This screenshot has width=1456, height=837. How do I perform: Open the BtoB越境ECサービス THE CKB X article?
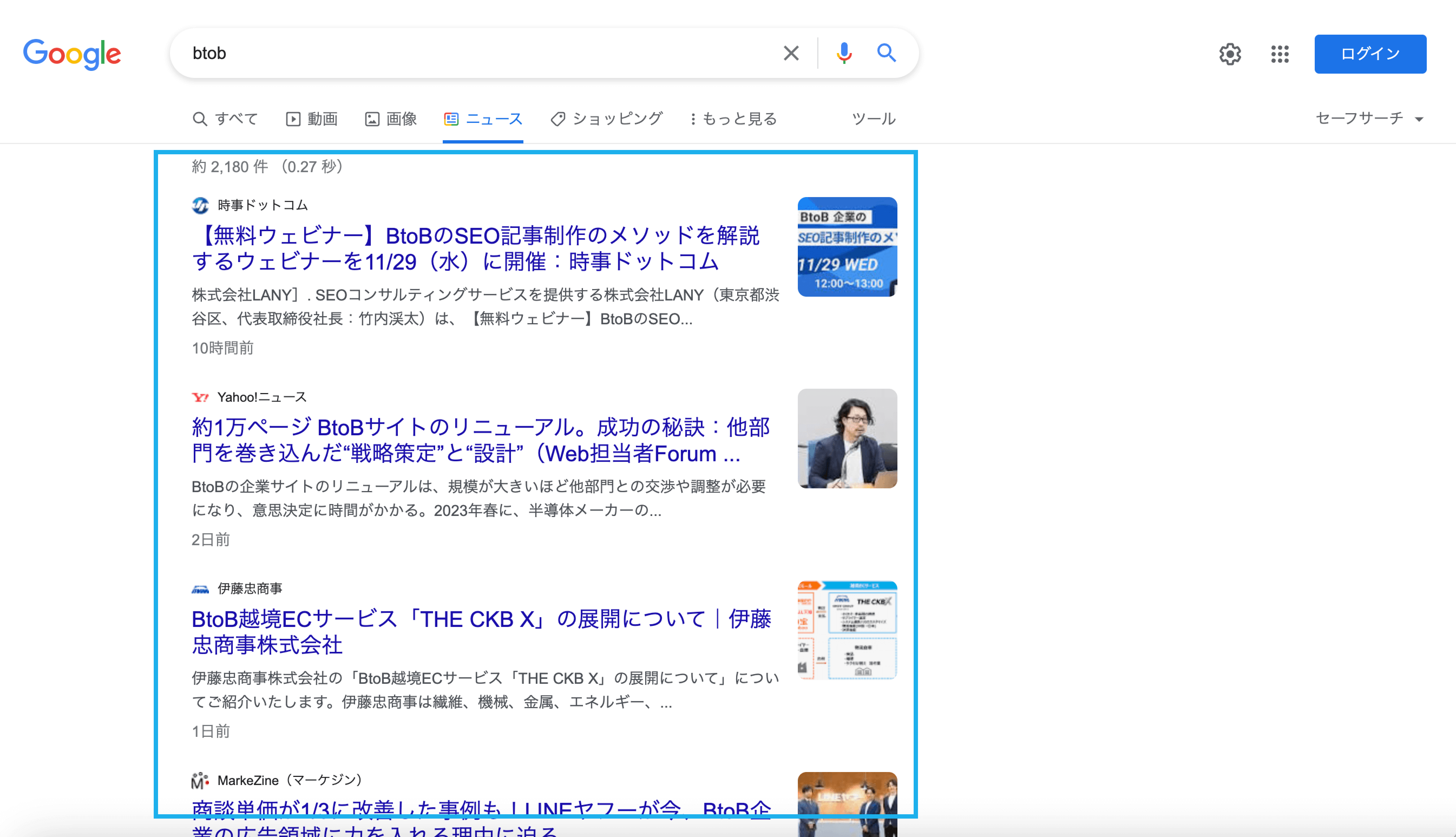[481, 632]
